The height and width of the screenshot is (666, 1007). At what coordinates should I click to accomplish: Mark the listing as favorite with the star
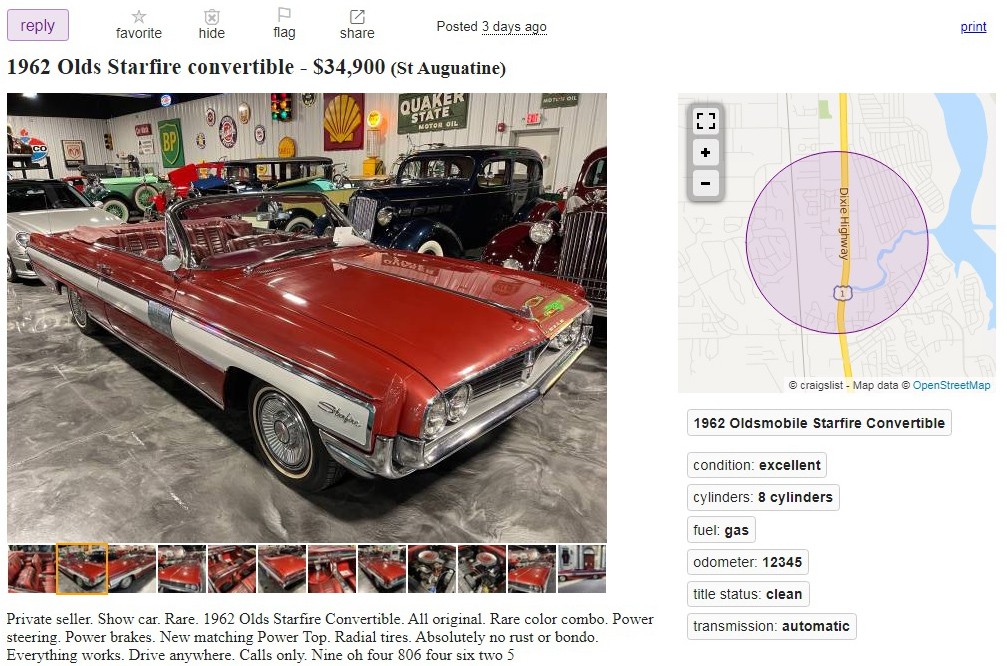coord(139,25)
